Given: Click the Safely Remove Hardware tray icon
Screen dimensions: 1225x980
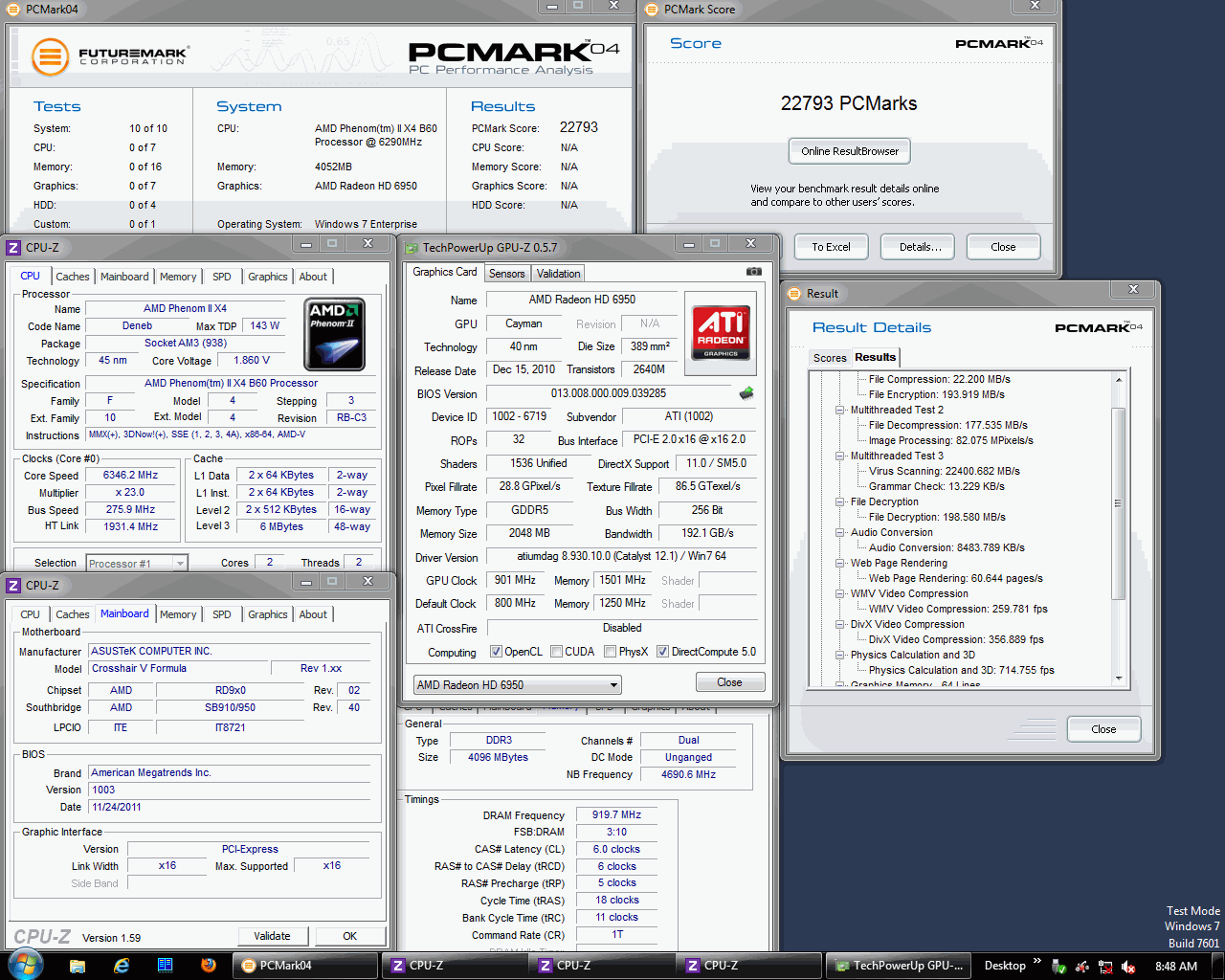Looking at the screenshot, I should tap(1059, 967).
